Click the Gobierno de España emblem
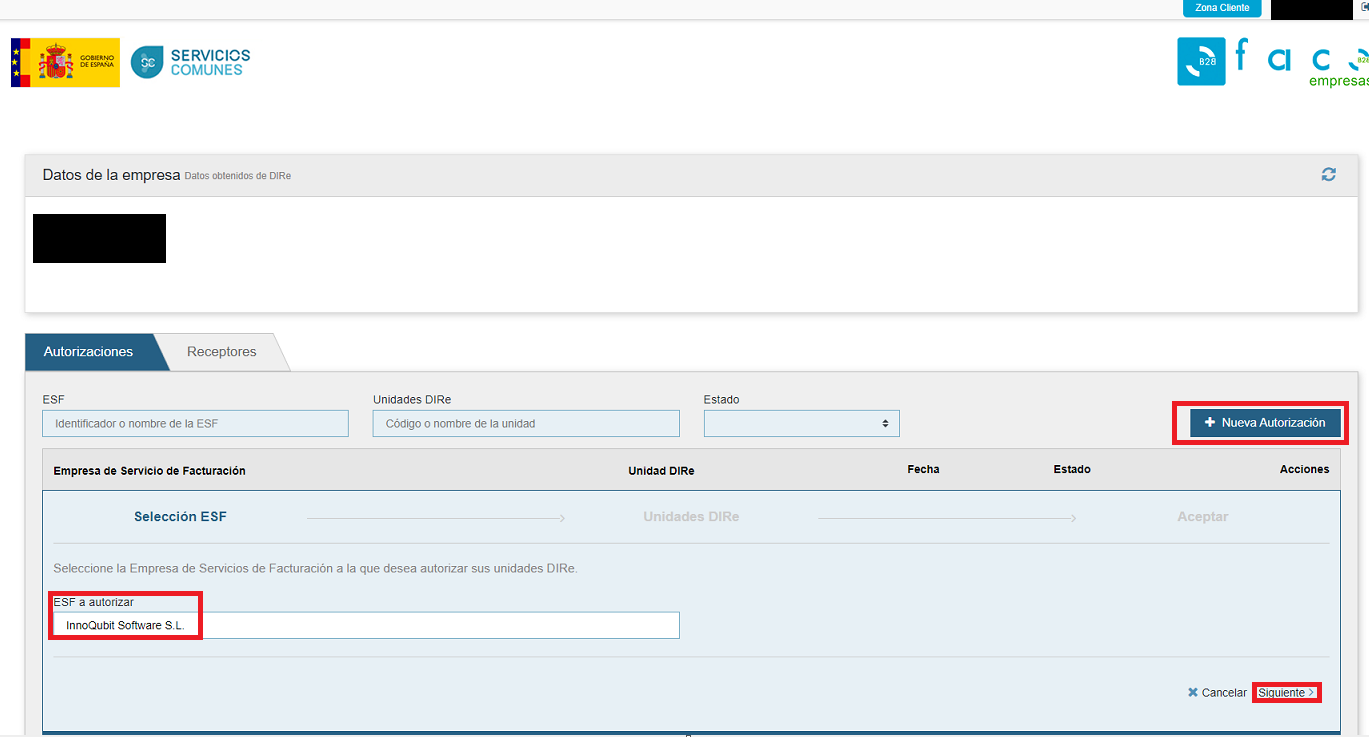This screenshot has height=737, width=1369. click(64, 61)
